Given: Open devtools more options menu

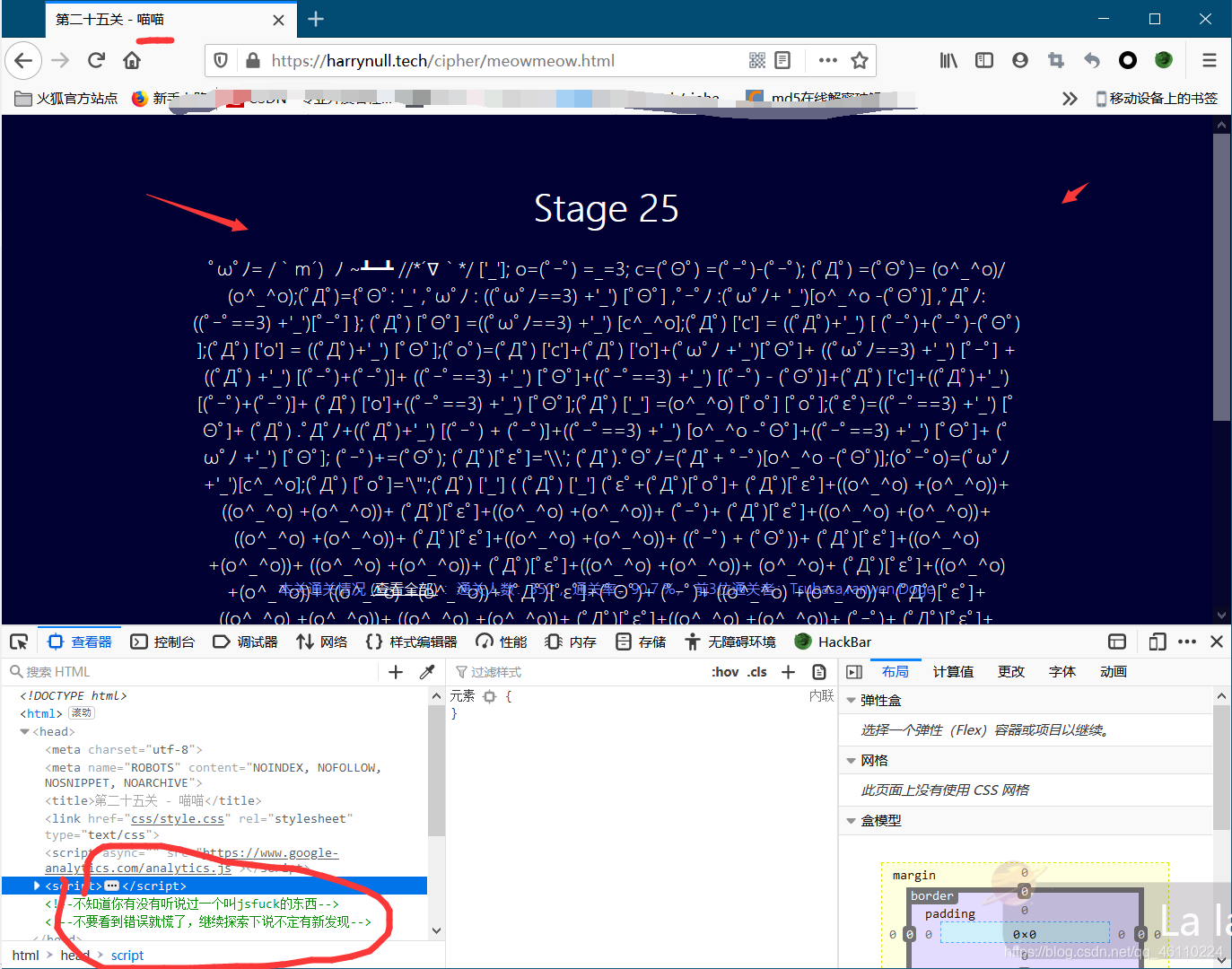Looking at the screenshot, I should 1187,642.
